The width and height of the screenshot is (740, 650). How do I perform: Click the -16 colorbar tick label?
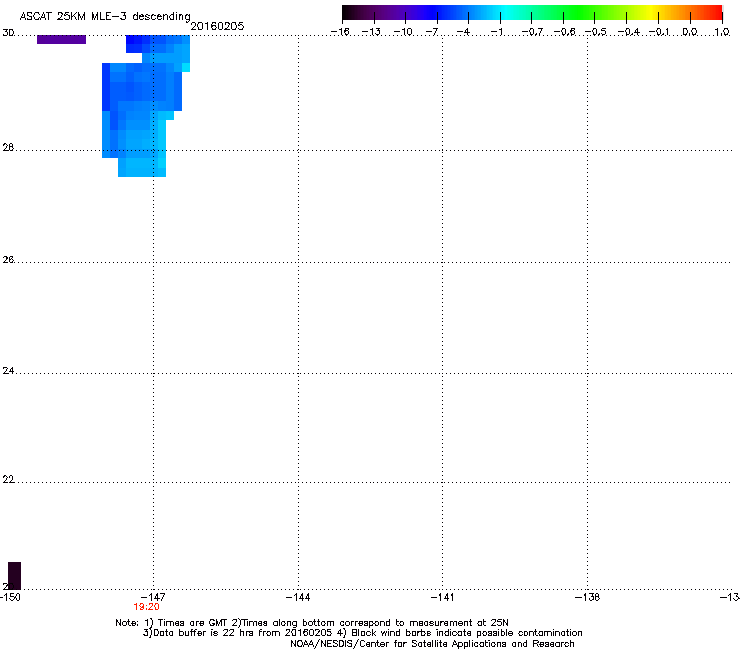340,32
